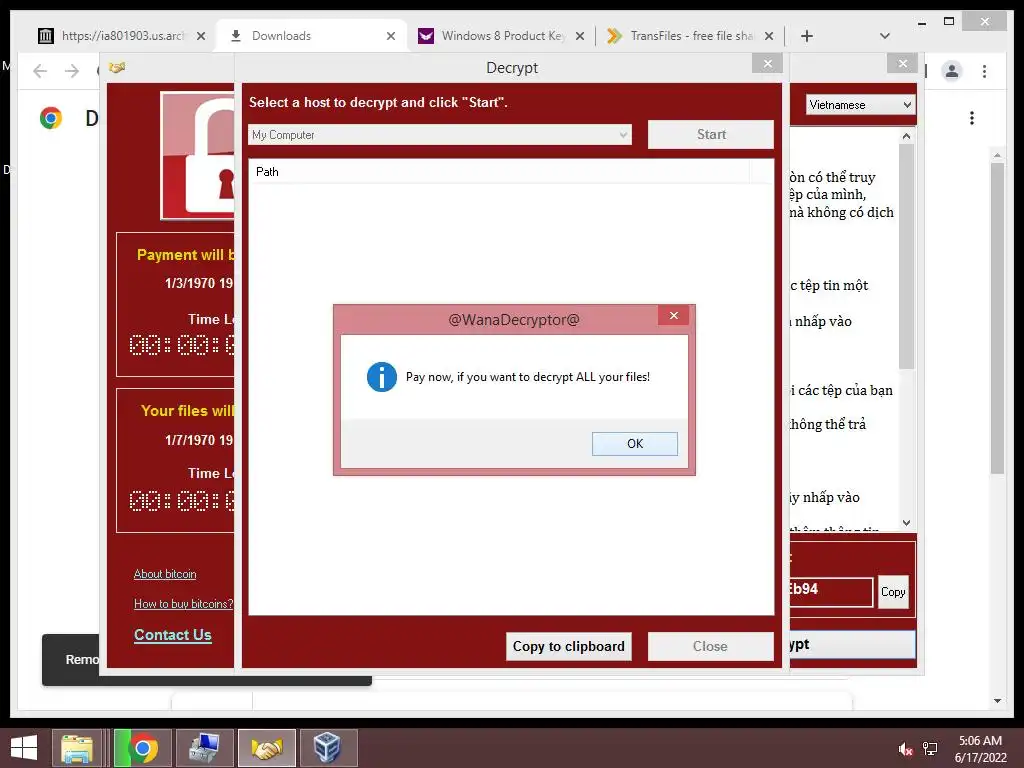1024x768 pixels.
Task: Open Chrome profile avatar icon
Action: pos(952,71)
